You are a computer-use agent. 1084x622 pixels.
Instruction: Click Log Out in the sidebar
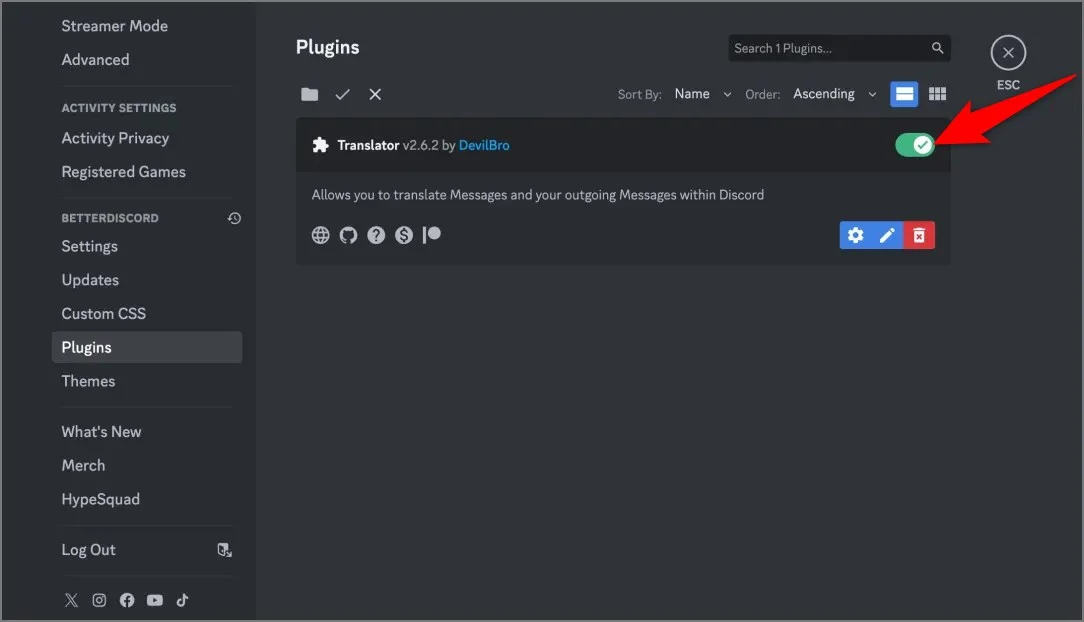click(88, 550)
